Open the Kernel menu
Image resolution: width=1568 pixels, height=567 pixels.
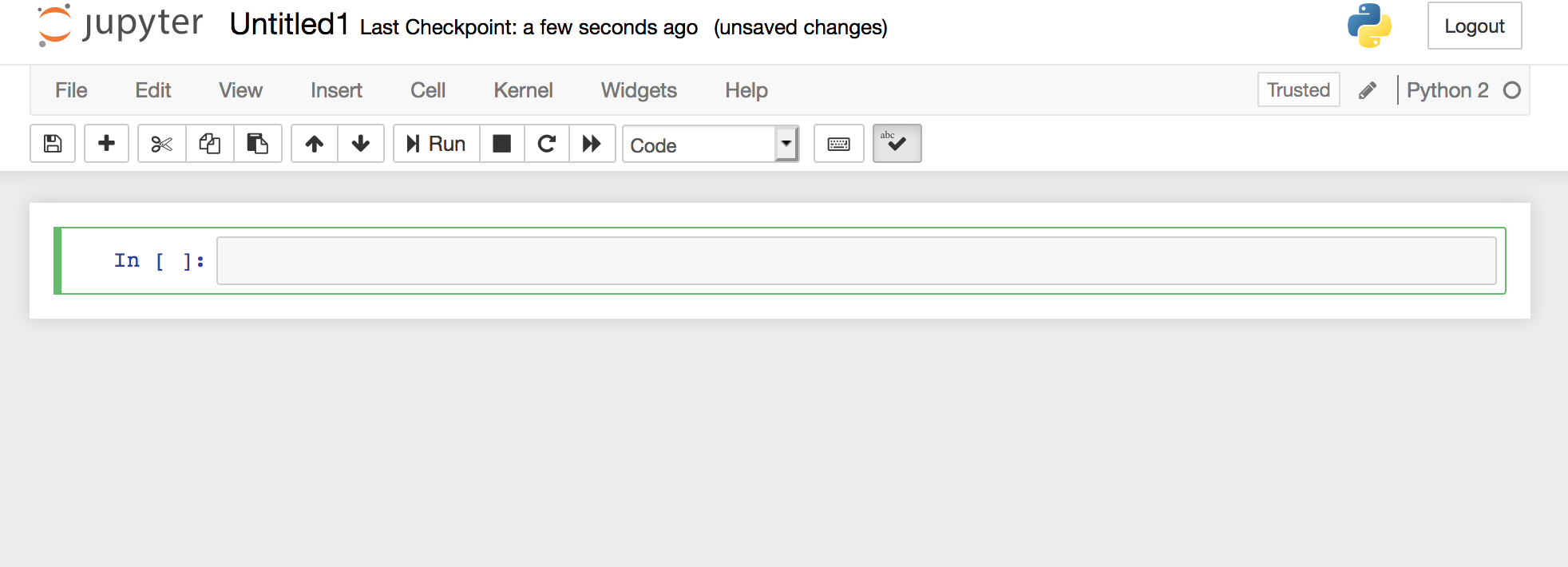[523, 90]
